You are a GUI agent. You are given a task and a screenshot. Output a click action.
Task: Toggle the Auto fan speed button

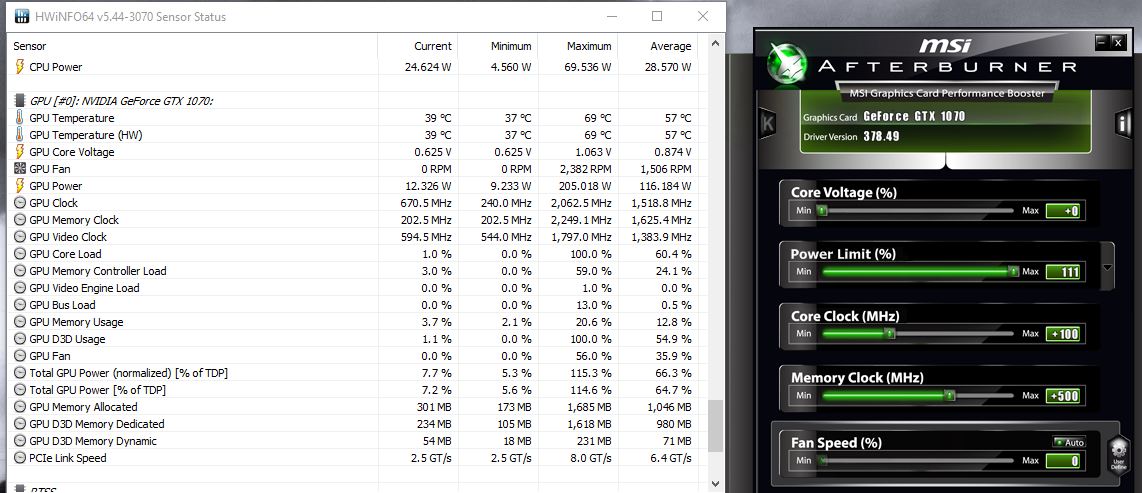[1069, 442]
